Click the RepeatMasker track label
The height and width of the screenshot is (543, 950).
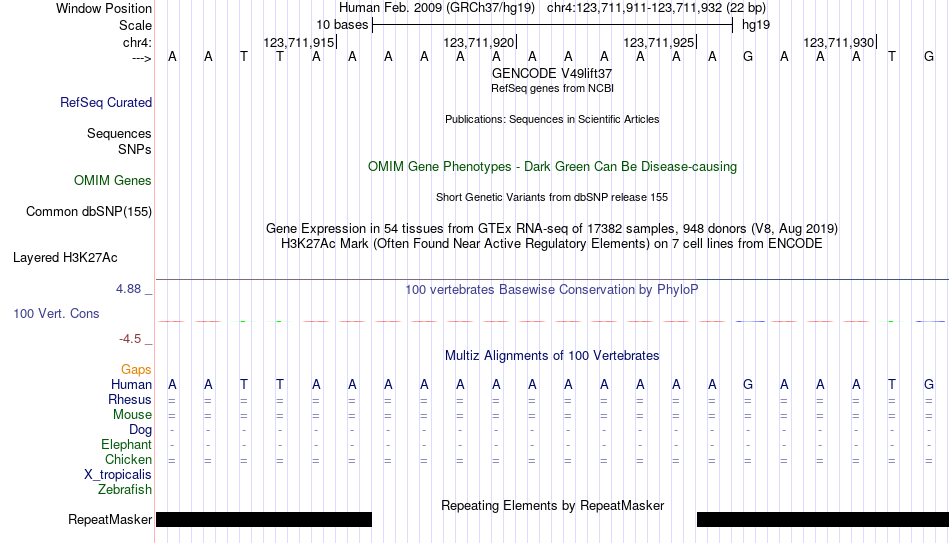coord(110,519)
